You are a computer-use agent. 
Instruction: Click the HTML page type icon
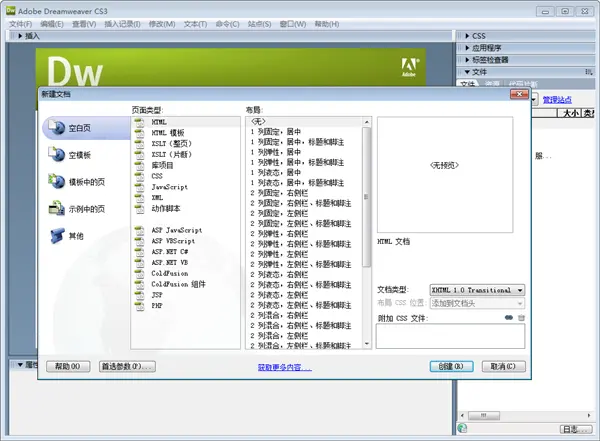(140, 122)
